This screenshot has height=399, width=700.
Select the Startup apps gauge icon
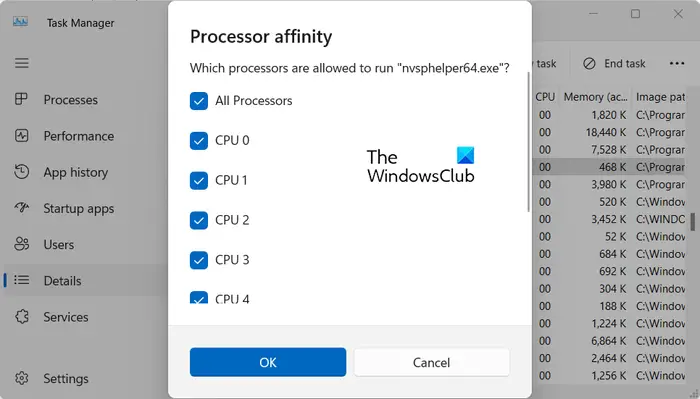(21, 208)
